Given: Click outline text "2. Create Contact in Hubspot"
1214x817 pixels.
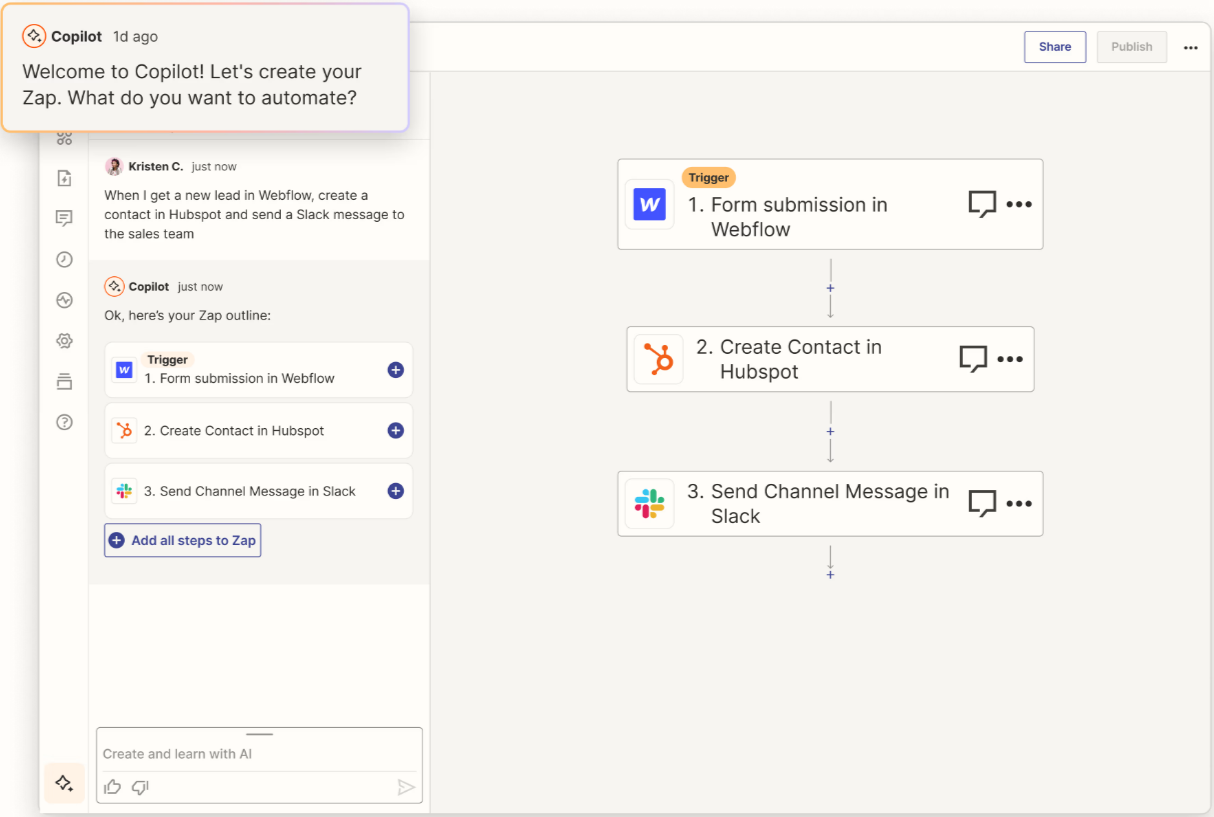Looking at the screenshot, I should point(234,431).
